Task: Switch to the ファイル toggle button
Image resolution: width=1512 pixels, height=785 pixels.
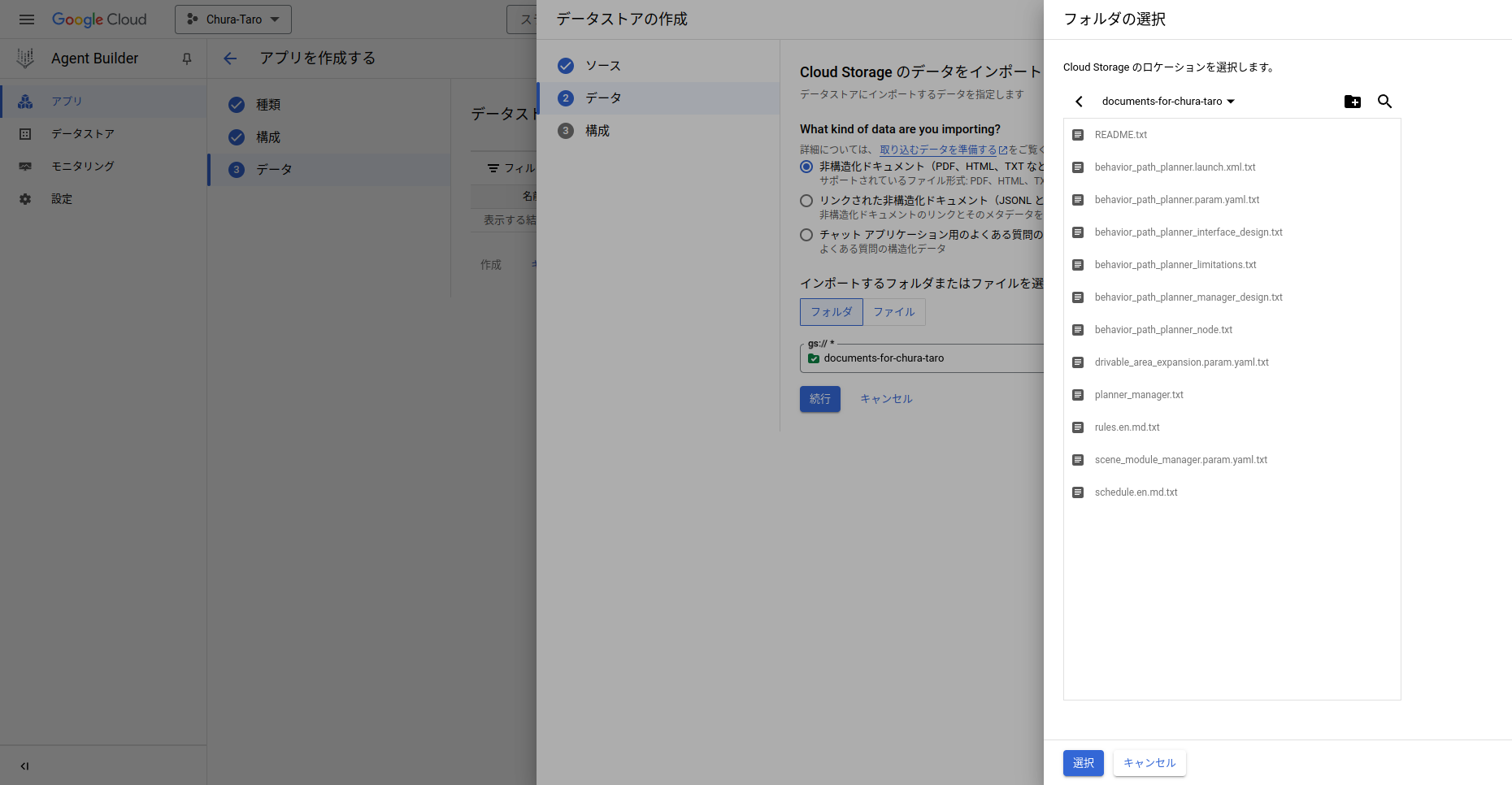Action: click(x=894, y=312)
